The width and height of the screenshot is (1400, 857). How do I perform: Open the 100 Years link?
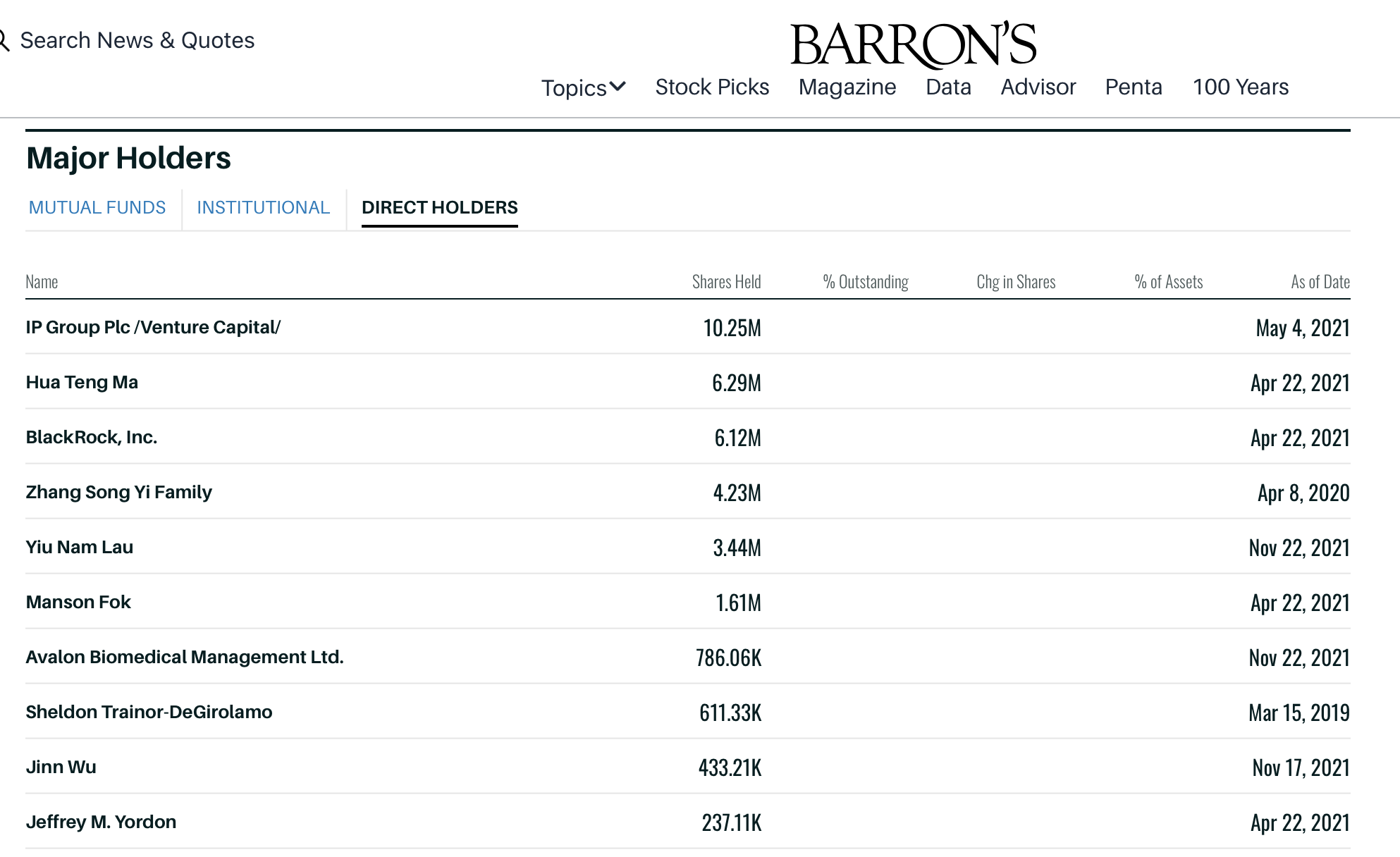tap(1241, 87)
